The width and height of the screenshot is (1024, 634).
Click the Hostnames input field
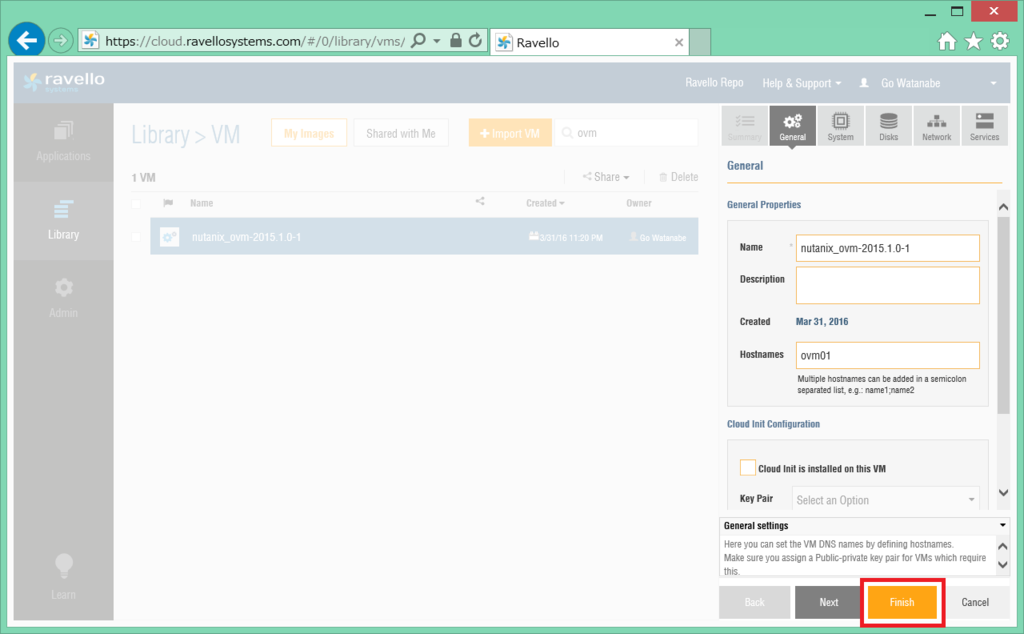pyautogui.click(x=888, y=355)
